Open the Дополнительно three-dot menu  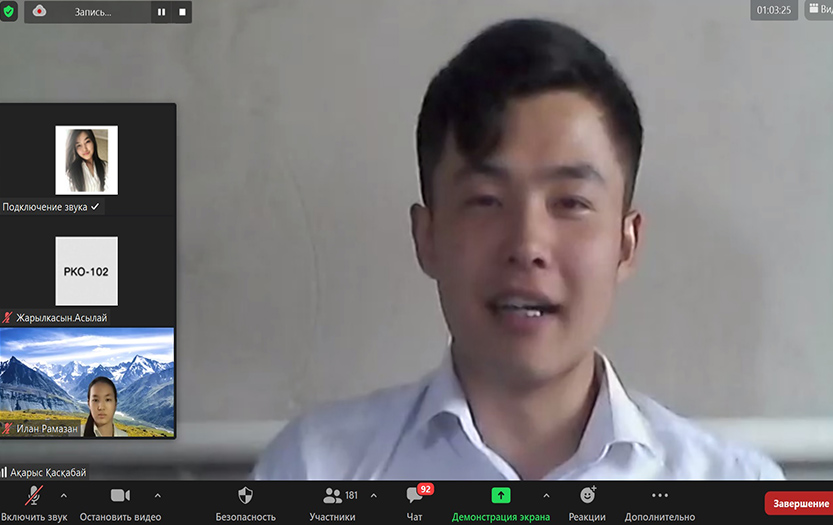(659, 496)
